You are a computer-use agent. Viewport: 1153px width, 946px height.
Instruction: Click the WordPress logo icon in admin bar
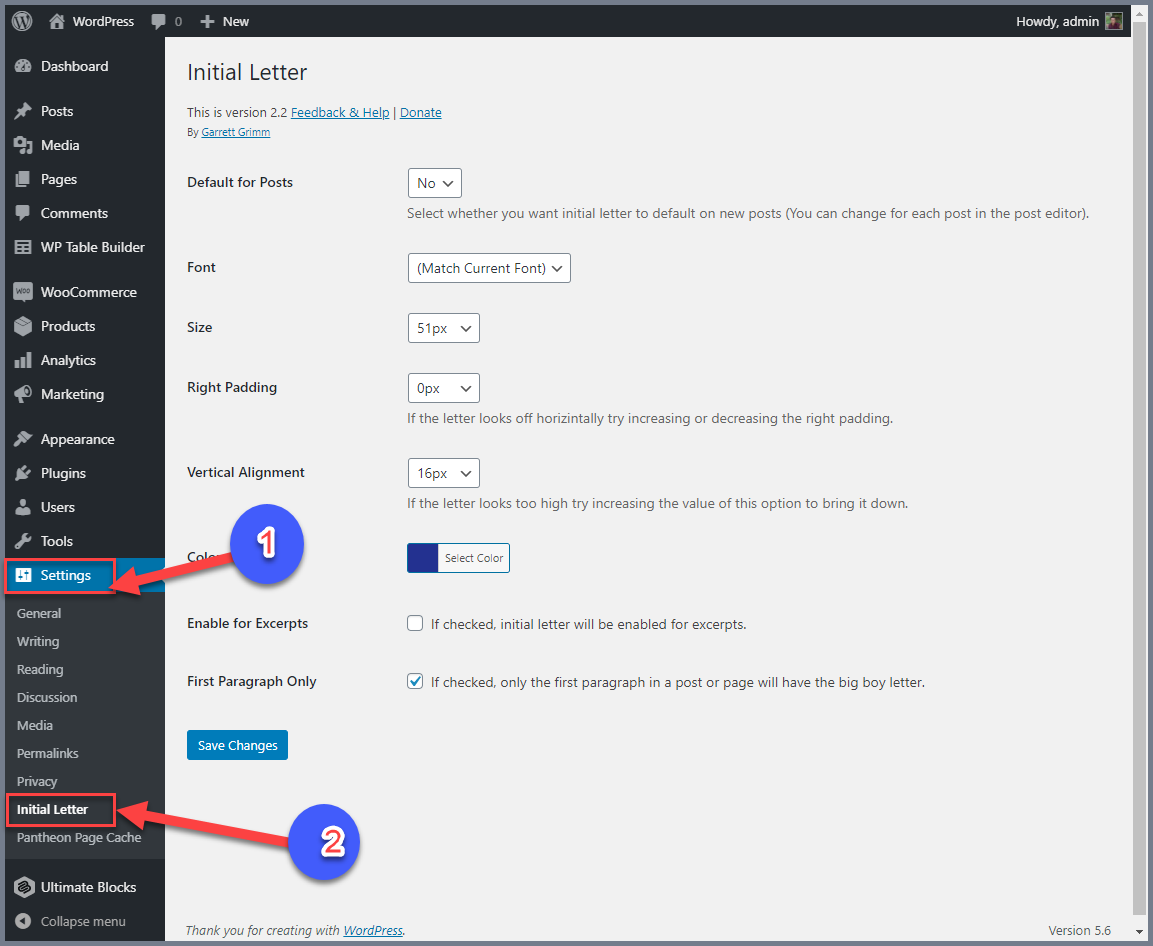(22, 21)
